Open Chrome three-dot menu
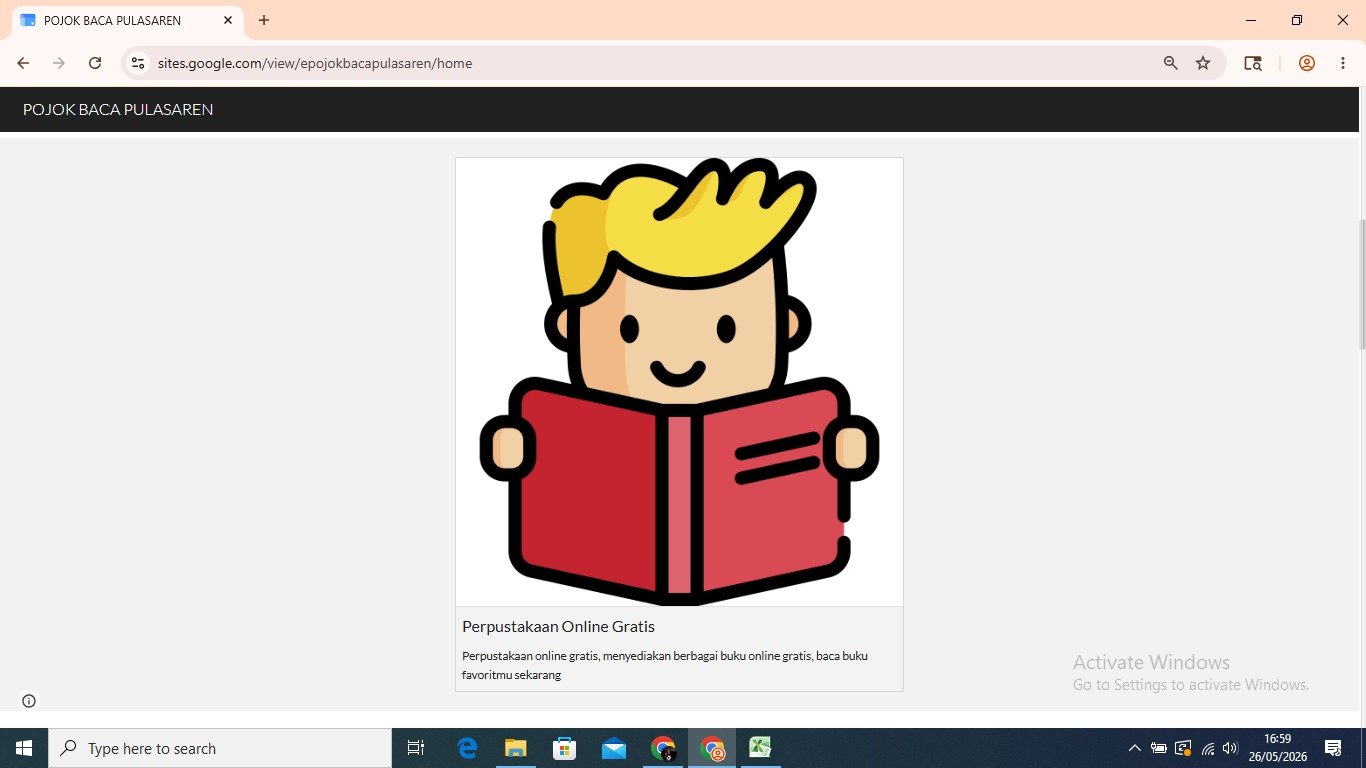The image size is (1366, 768). [1342, 63]
